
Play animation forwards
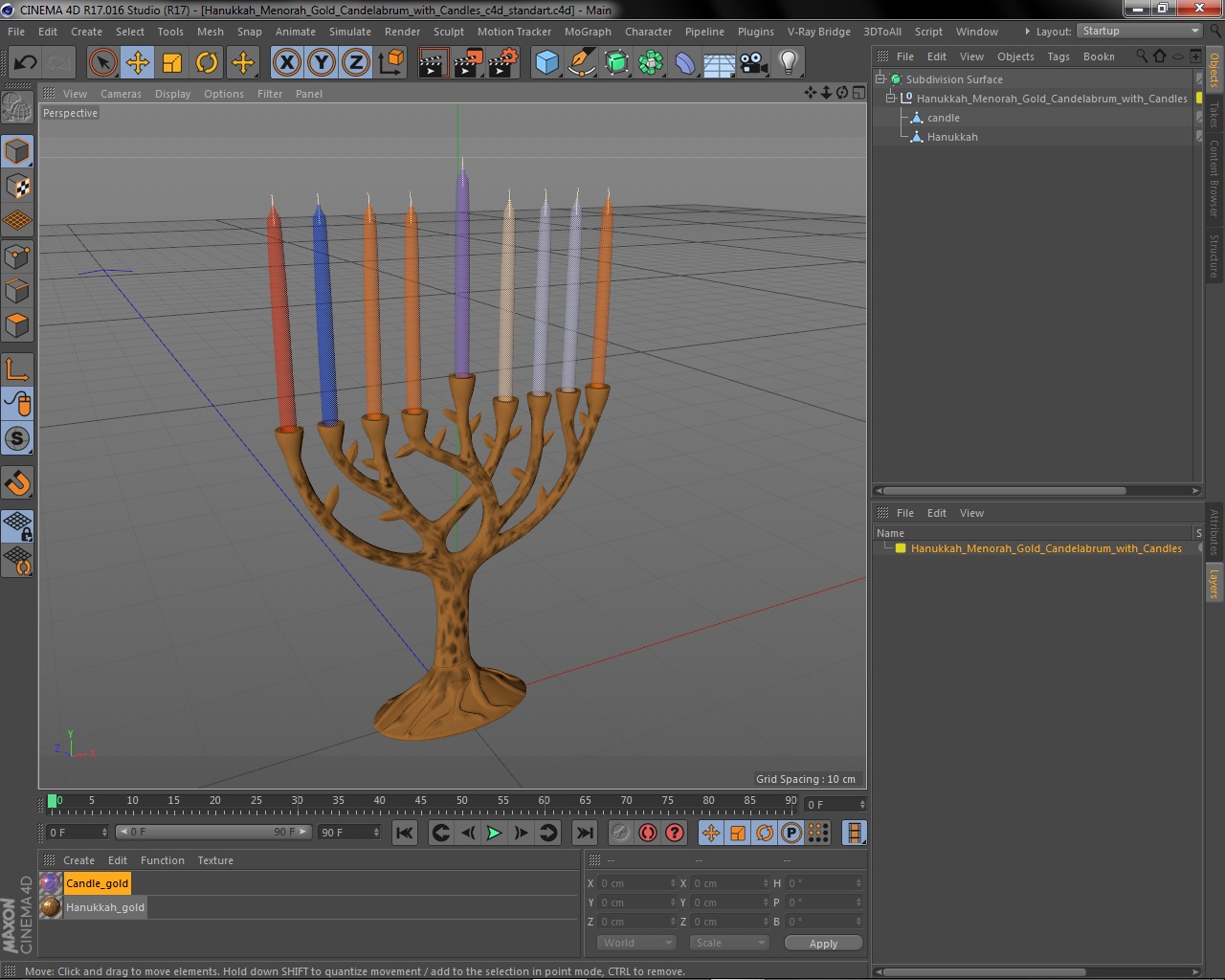pos(494,833)
